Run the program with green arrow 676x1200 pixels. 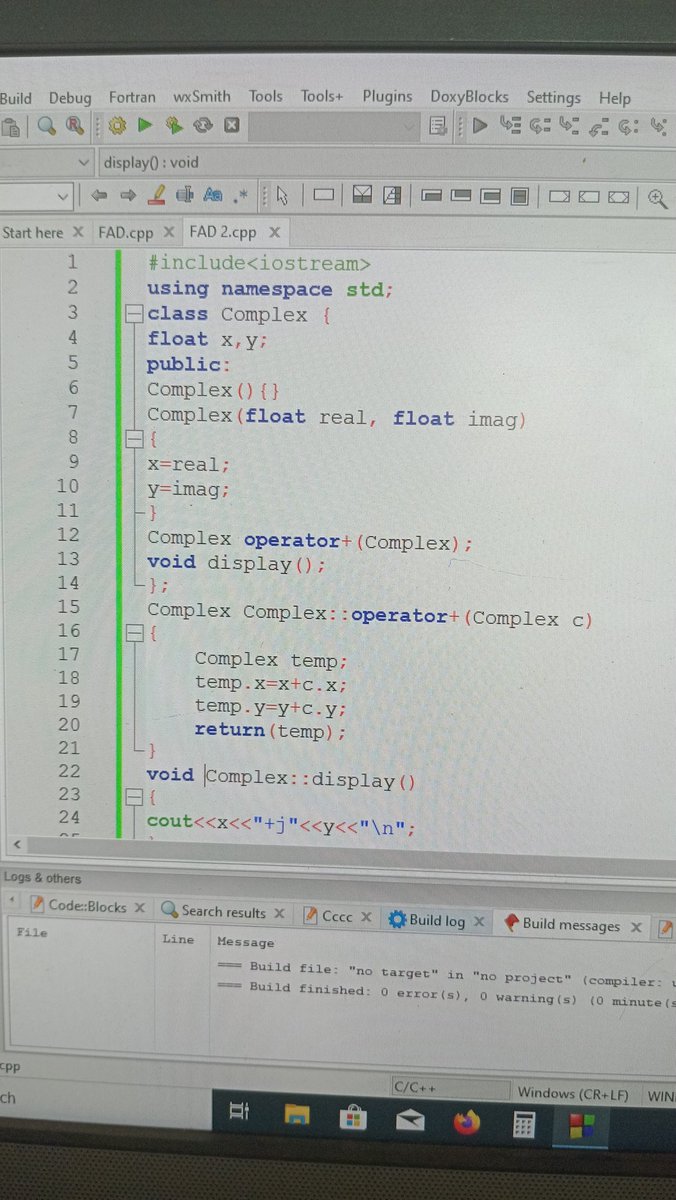point(145,126)
